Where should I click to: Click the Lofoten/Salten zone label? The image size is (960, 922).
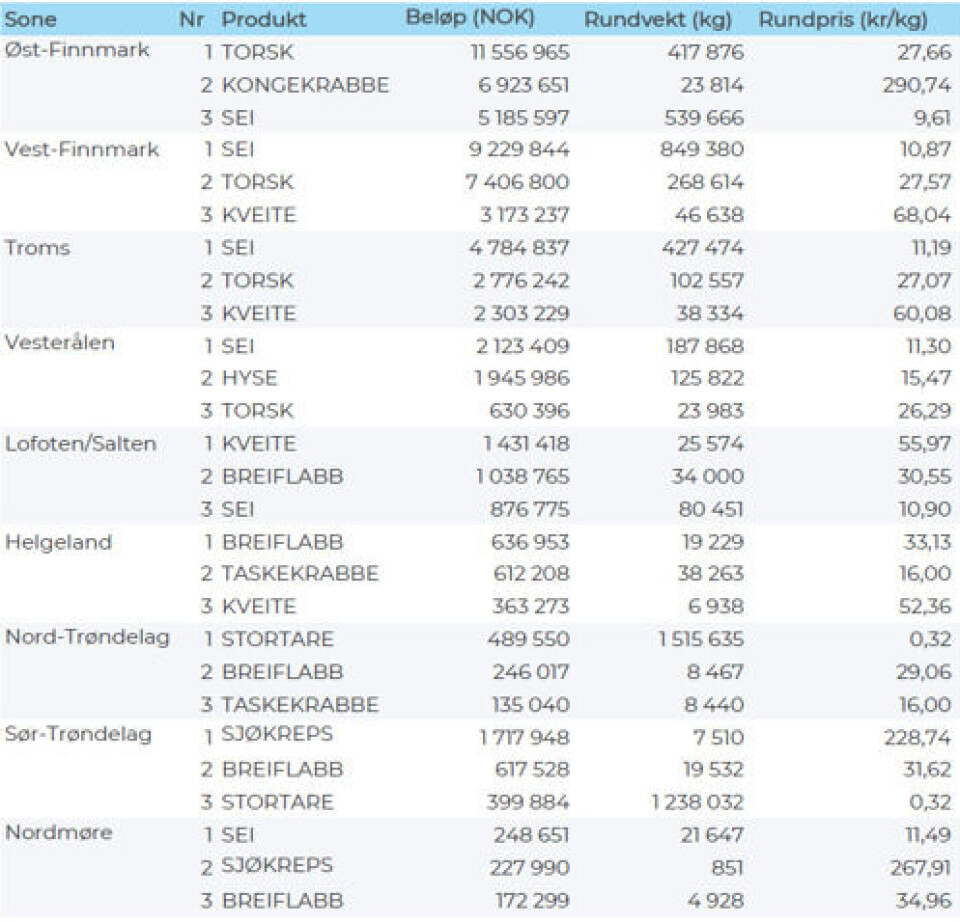coord(81,443)
